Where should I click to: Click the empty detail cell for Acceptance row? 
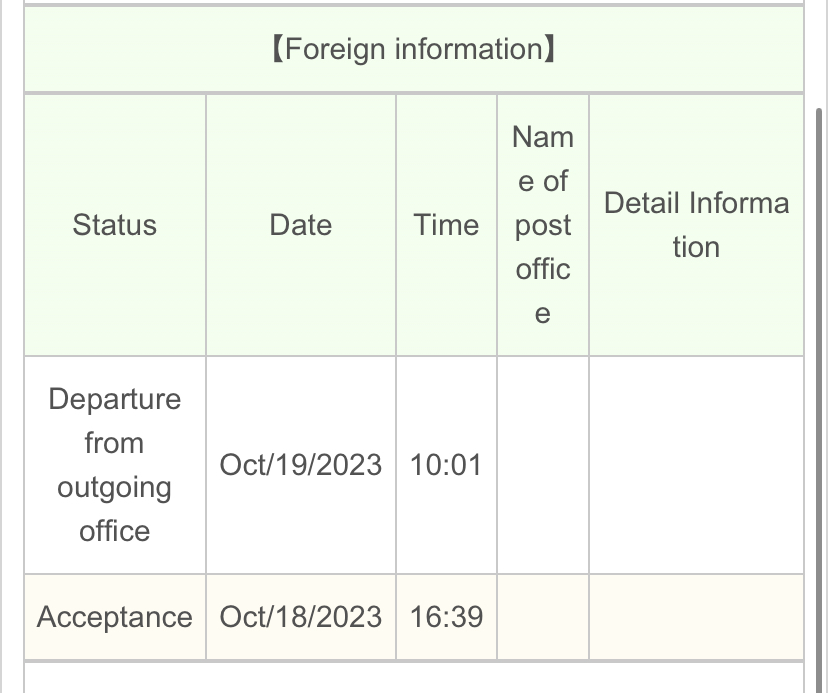tap(696, 617)
